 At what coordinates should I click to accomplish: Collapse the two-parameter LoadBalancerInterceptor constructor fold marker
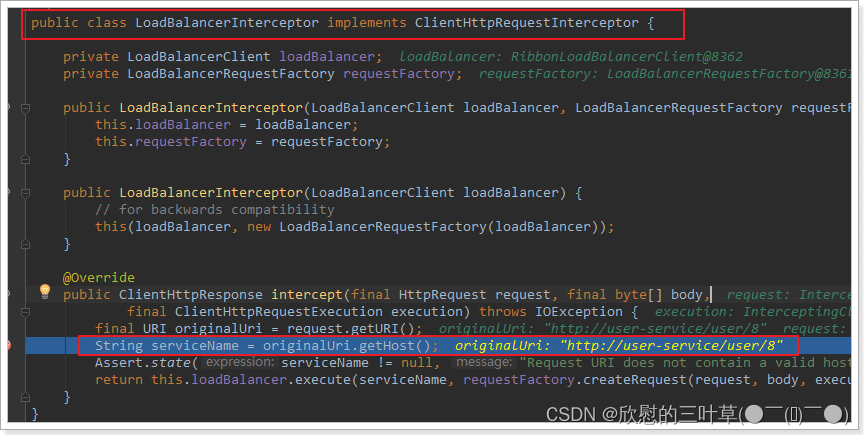pyautogui.click(x=25, y=108)
